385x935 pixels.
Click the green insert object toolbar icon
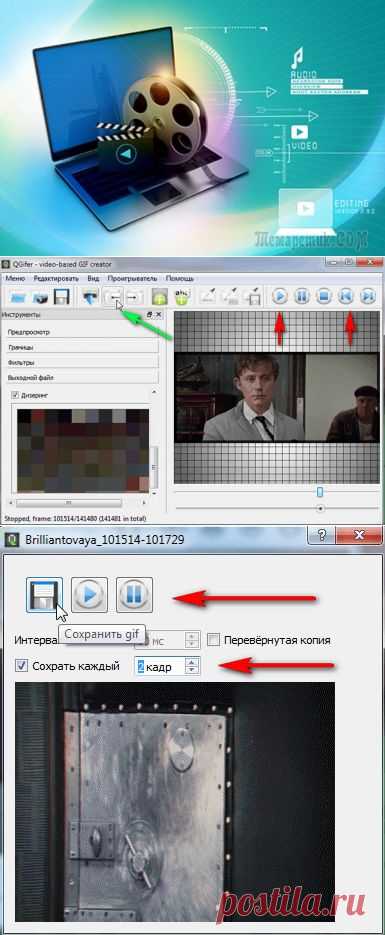click(159, 296)
